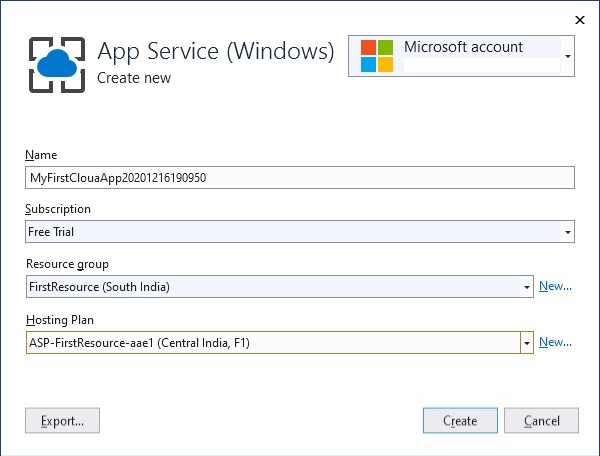Viewport: 600px width, 456px height.
Task: Cancel the App Service creation
Action: 541,421
